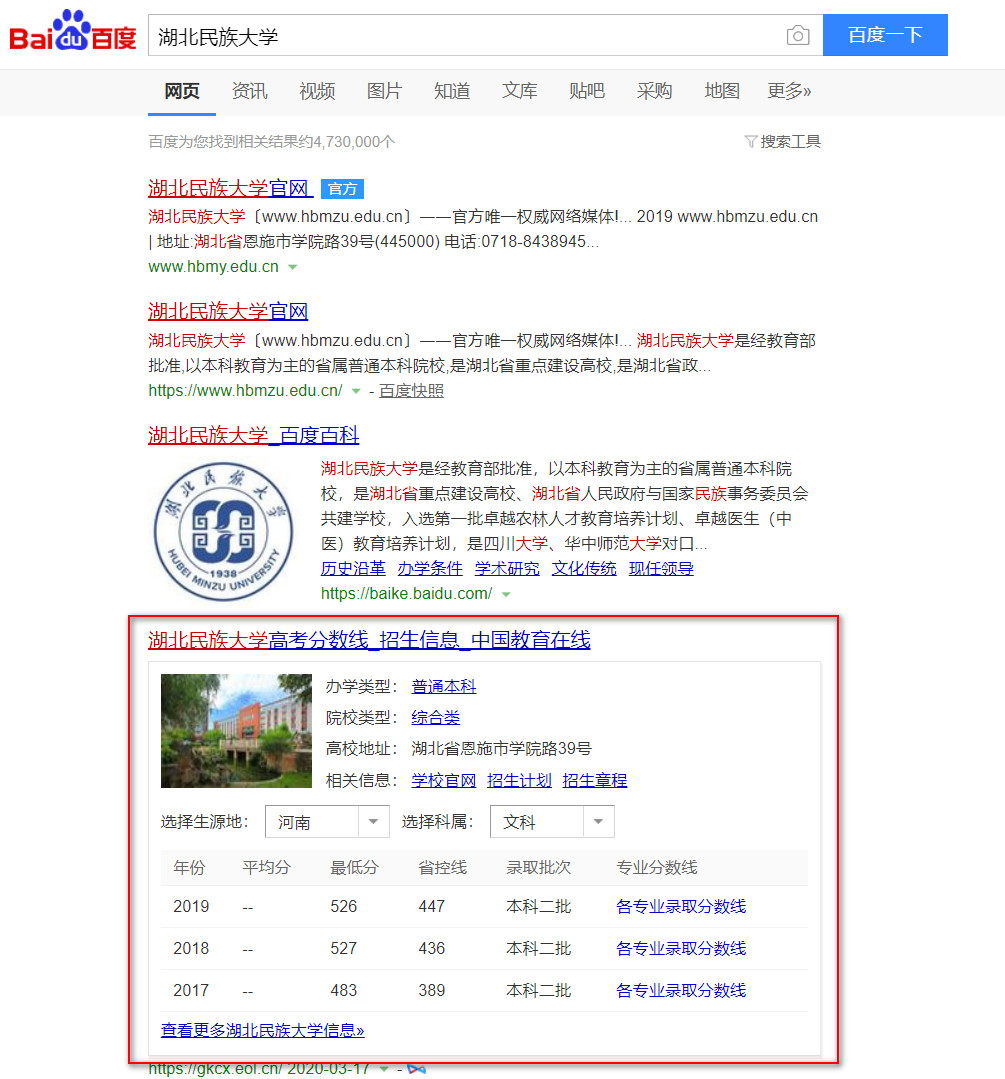Image resolution: width=1005 pixels, height=1079 pixels.
Task: Click 2019 各专业录取分数线 link
Action: coord(680,907)
